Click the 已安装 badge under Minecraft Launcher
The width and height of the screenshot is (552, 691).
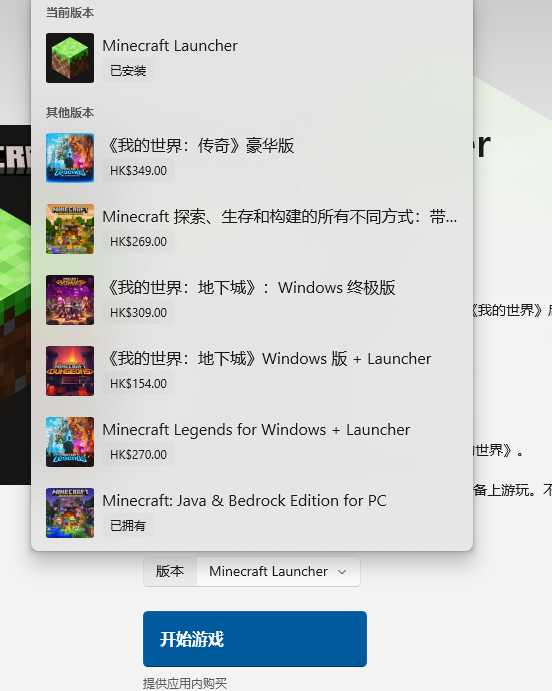tap(128, 71)
